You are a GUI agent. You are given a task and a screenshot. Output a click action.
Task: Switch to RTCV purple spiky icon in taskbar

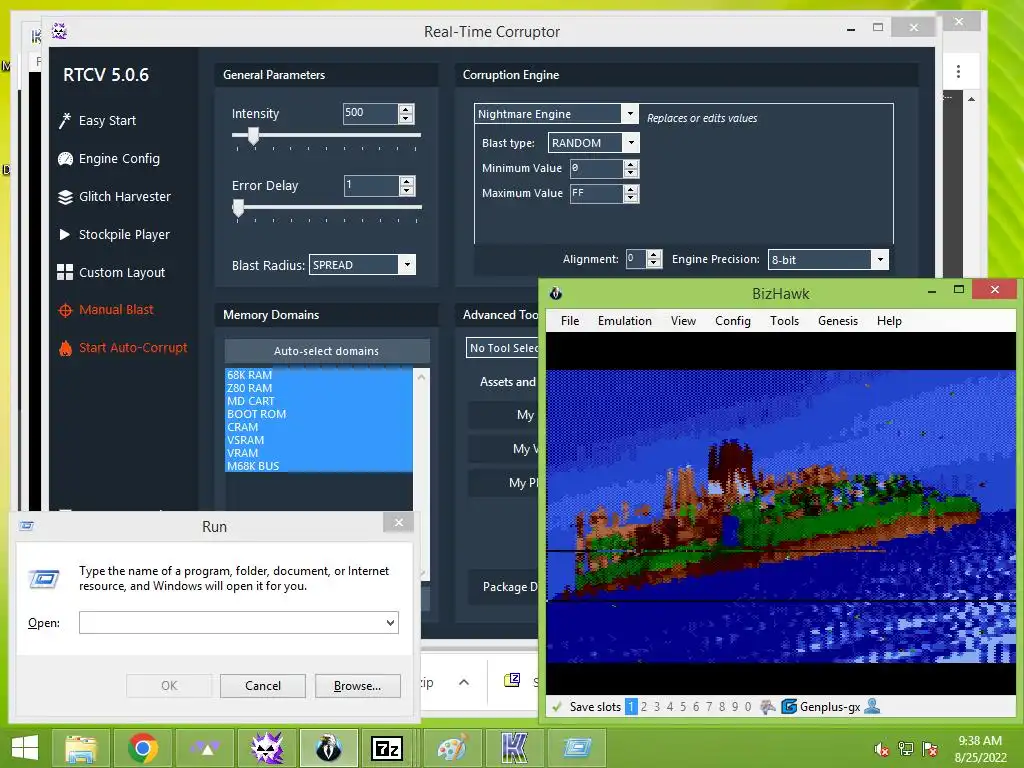[x=266, y=748]
